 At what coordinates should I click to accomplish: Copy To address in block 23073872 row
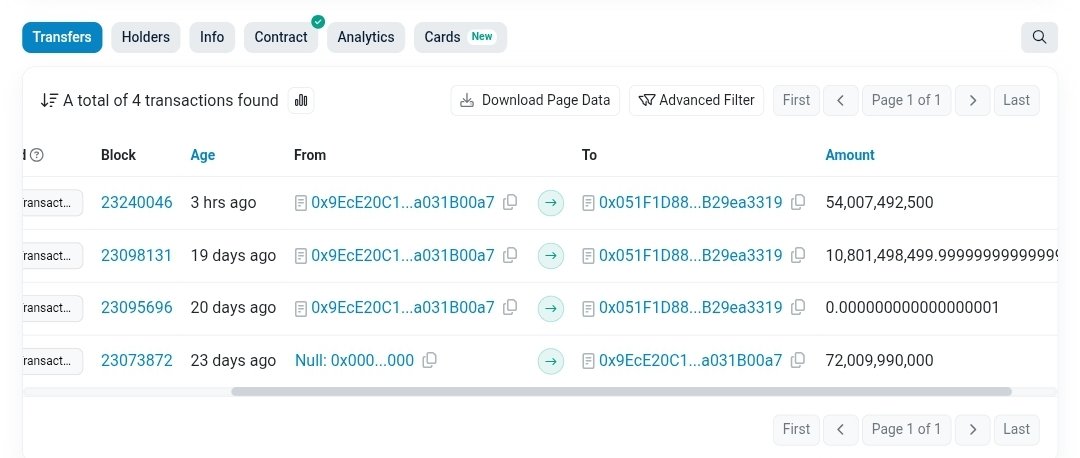point(798,360)
